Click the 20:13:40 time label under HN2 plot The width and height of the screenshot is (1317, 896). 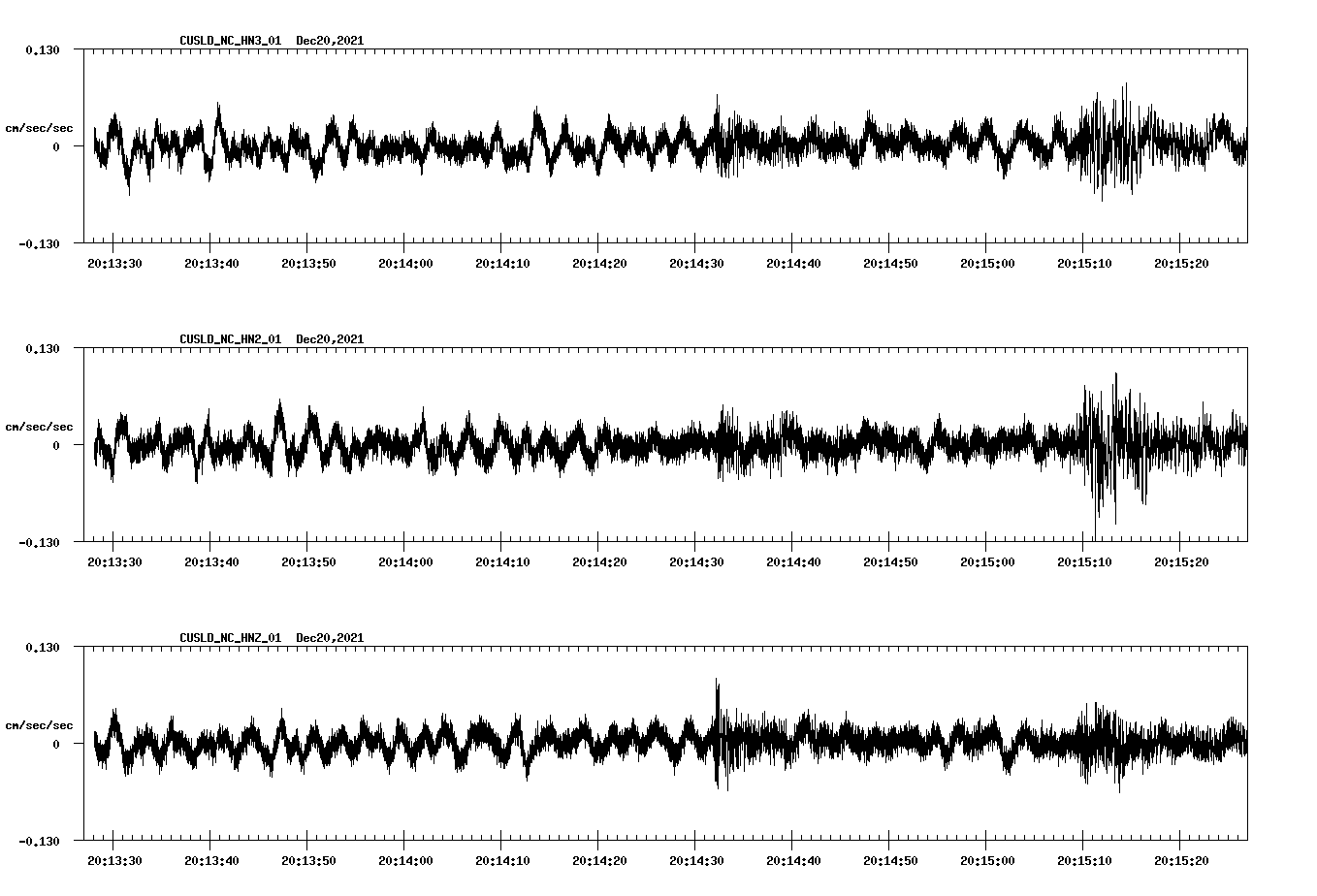click(x=211, y=561)
